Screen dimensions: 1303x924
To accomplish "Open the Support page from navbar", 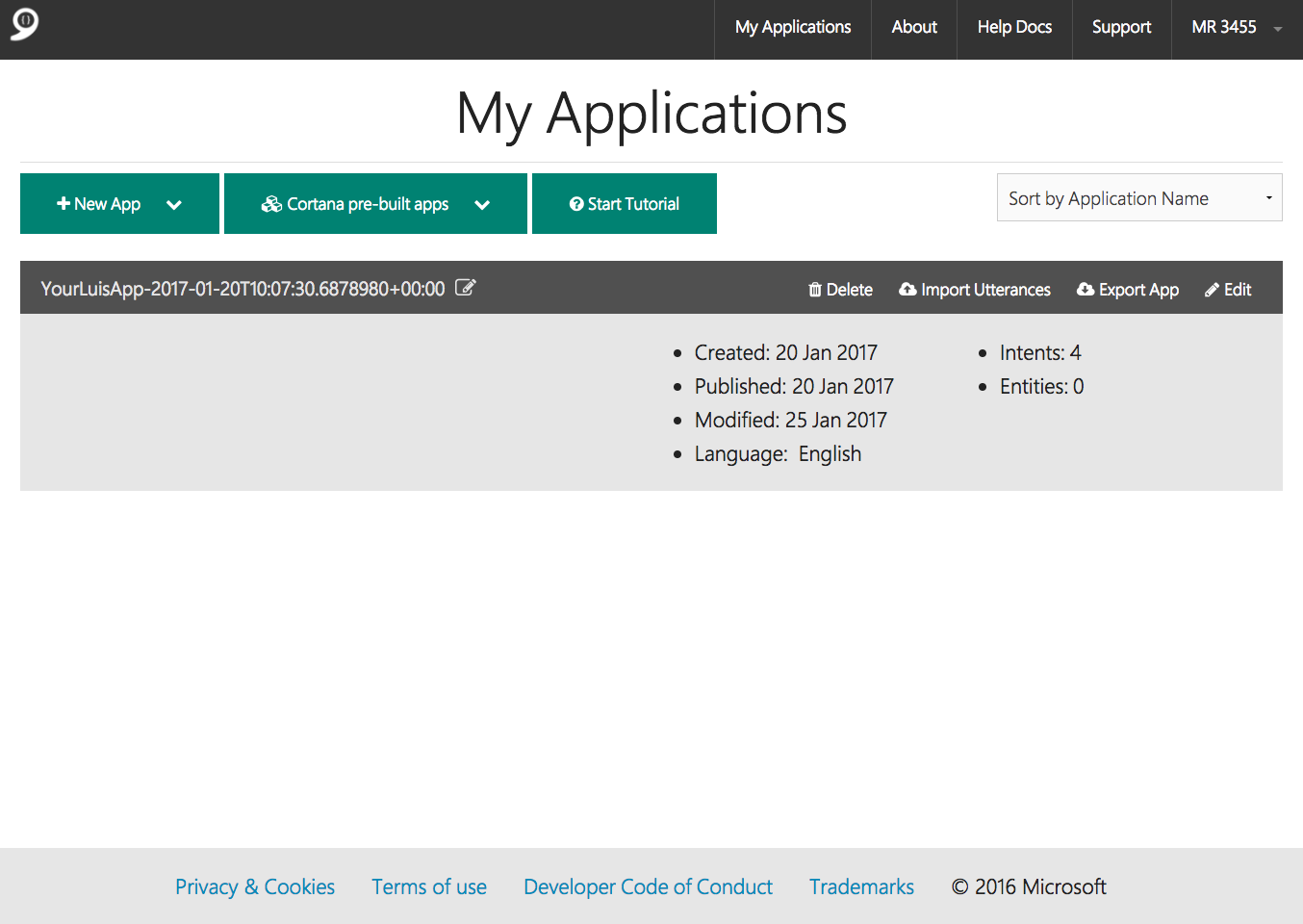I will pyautogui.click(x=1121, y=28).
